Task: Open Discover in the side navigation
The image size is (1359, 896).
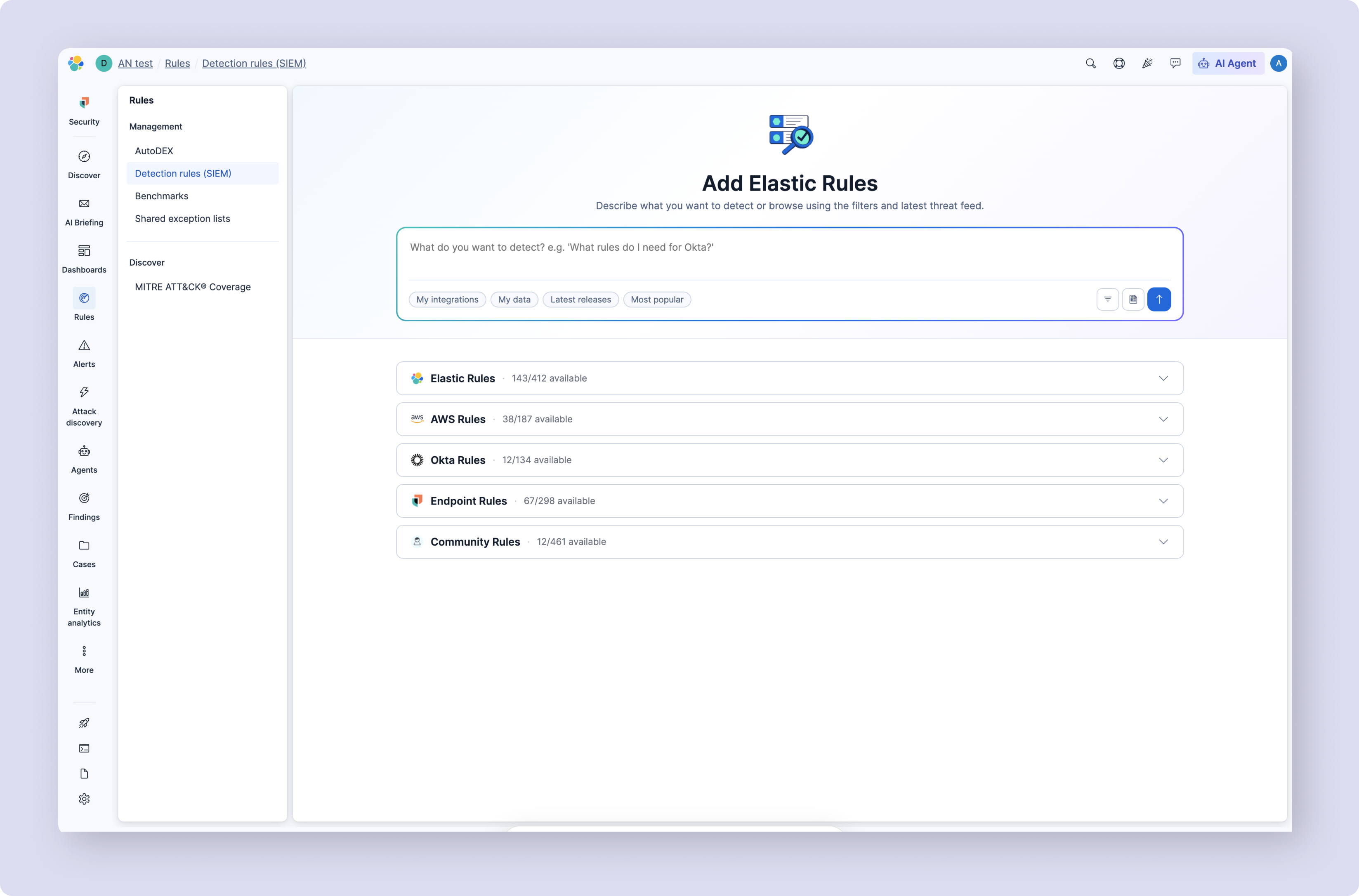Action: 84,165
